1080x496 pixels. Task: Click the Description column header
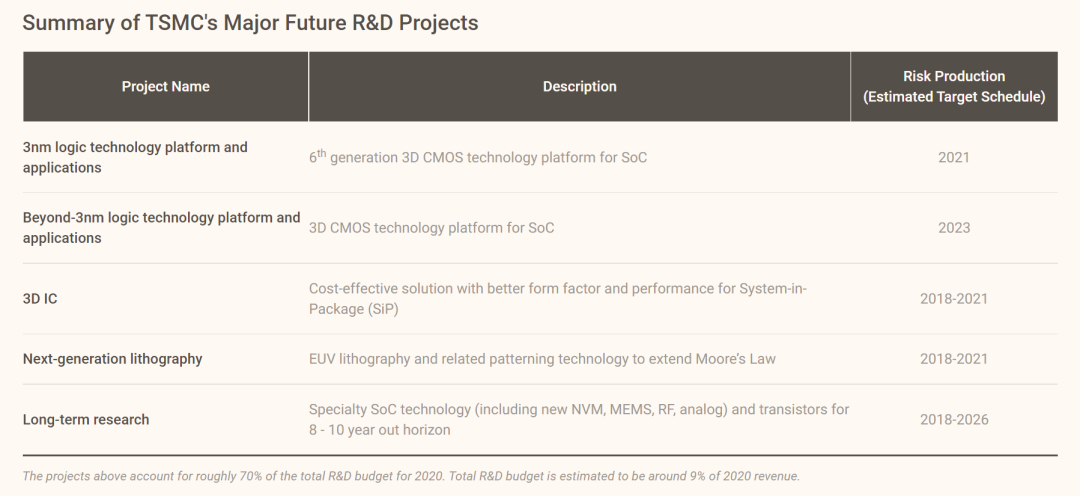coord(579,86)
